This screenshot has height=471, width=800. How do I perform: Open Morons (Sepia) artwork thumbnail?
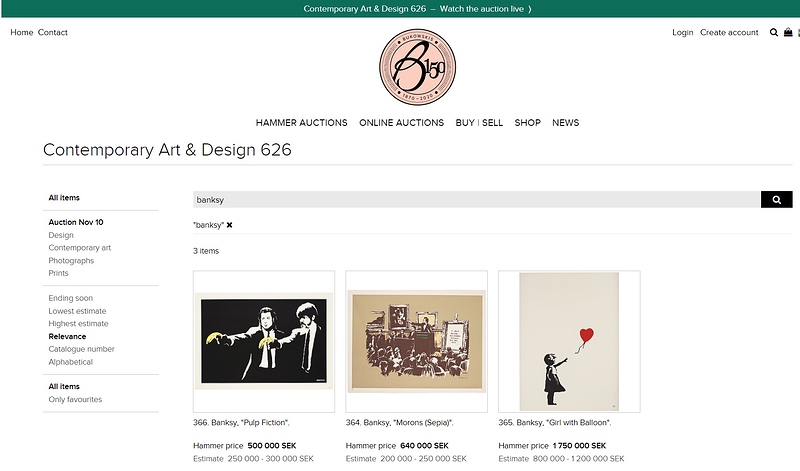point(416,342)
